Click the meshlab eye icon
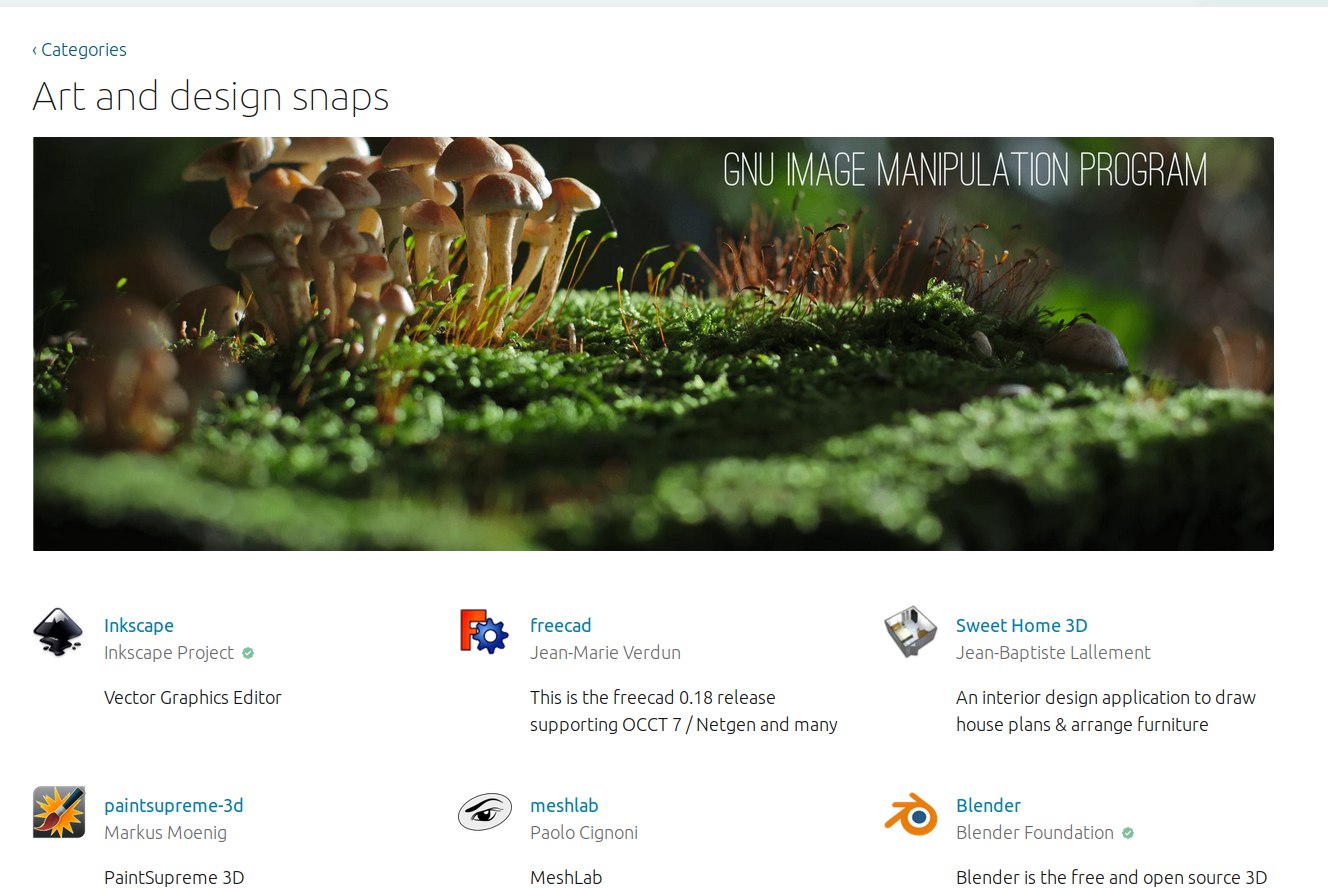This screenshot has width=1328, height=888. pos(484,812)
